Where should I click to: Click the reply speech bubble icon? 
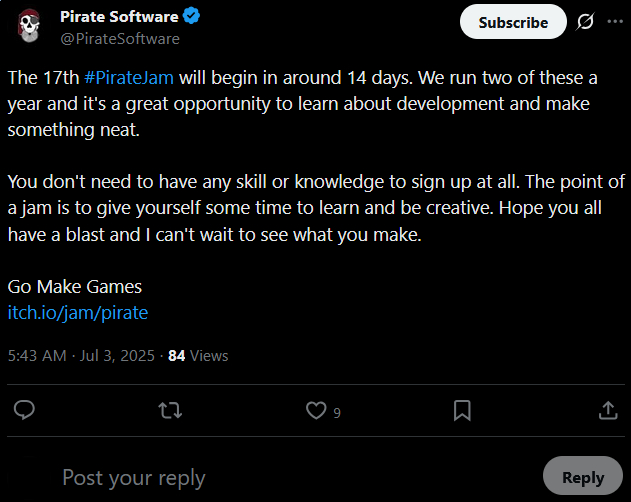tap(24, 410)
